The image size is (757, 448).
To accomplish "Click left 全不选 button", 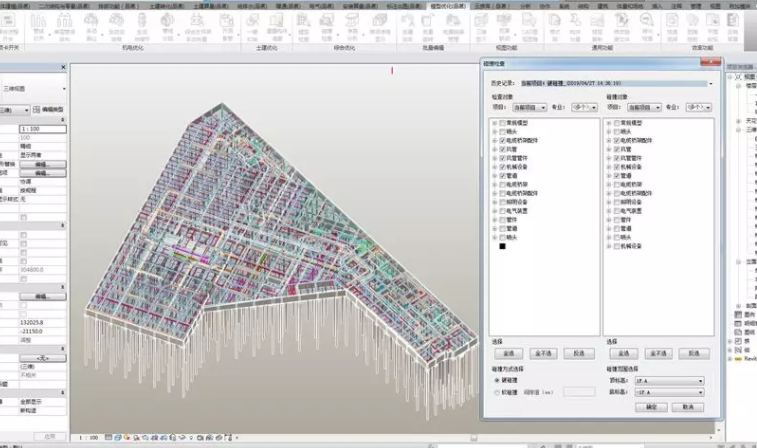I will click(x=543, y=353).
